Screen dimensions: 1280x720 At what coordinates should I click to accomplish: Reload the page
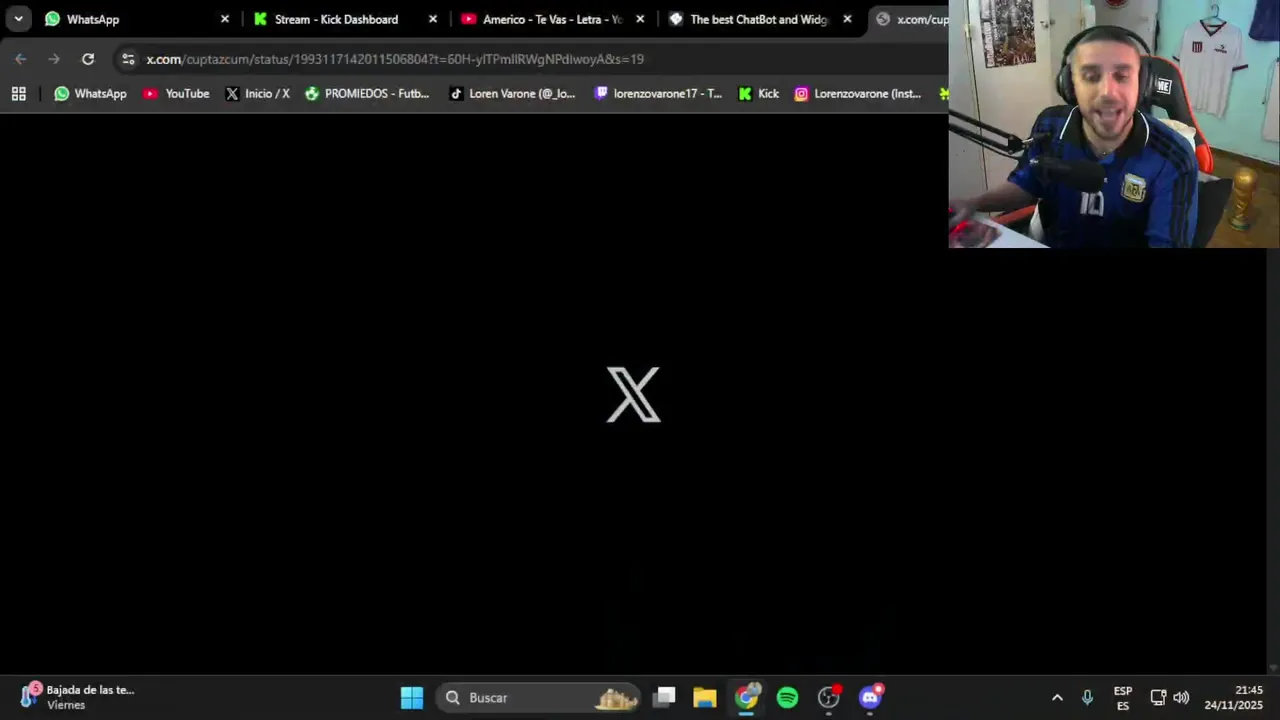coord(88,59)
